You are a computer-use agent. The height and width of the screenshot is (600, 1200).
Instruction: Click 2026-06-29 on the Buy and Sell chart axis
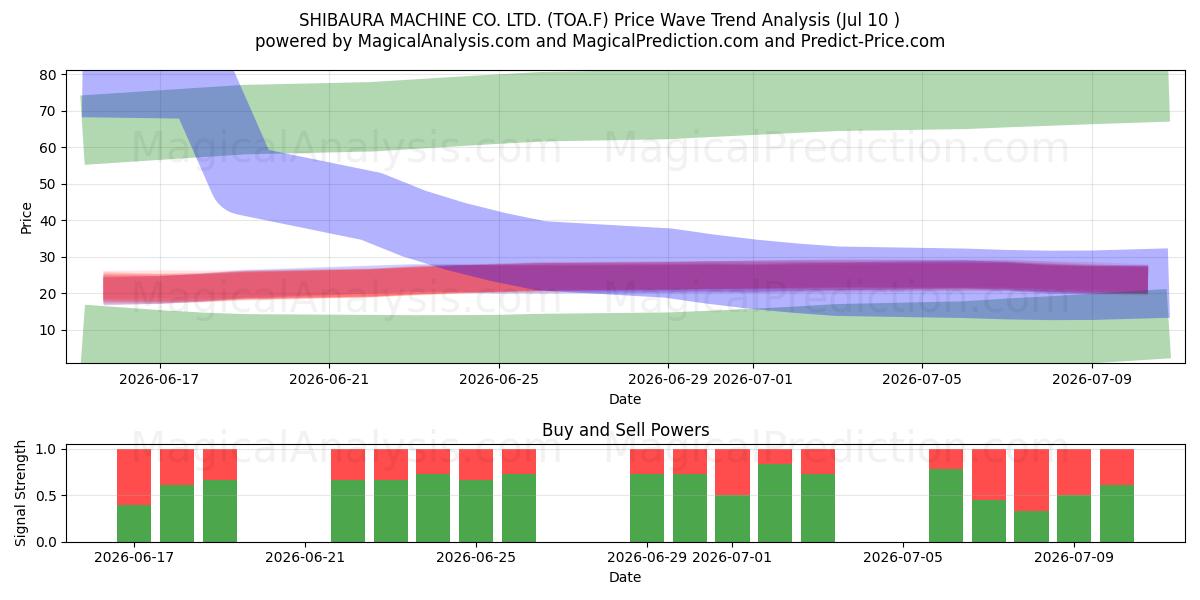pos(647,558)
